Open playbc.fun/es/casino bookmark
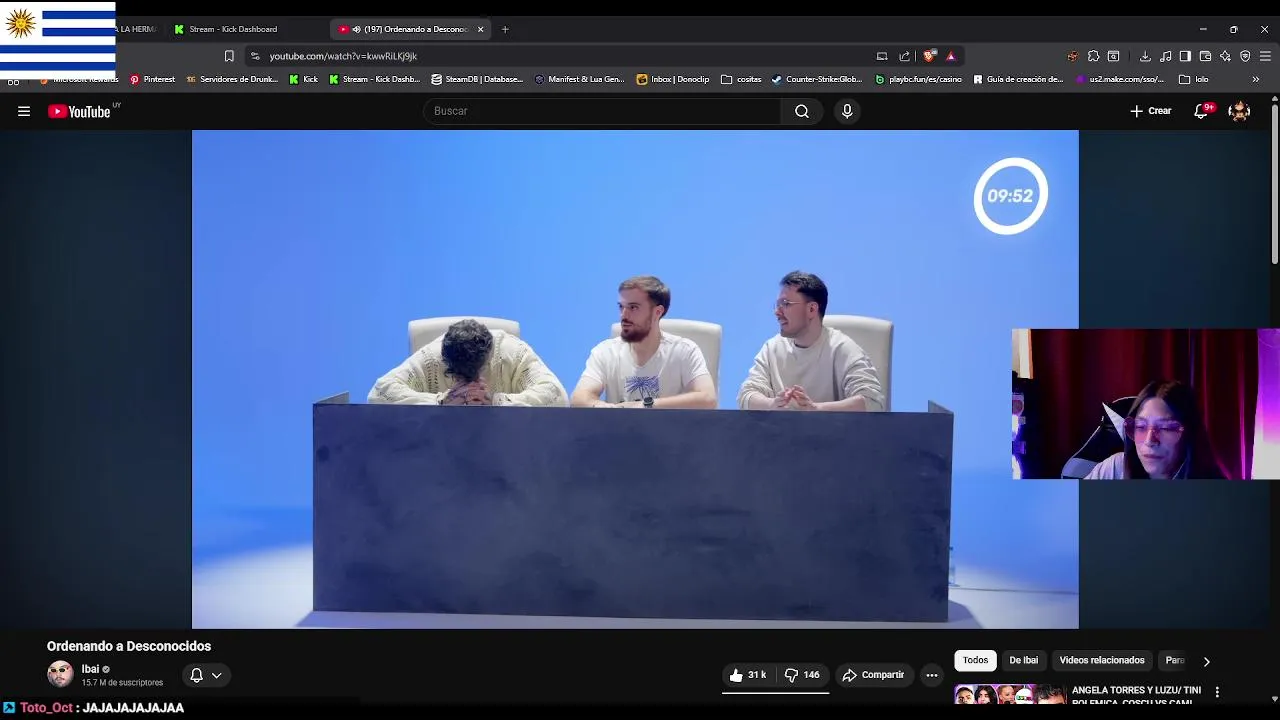1280x720 pixels. click(918, 79)
